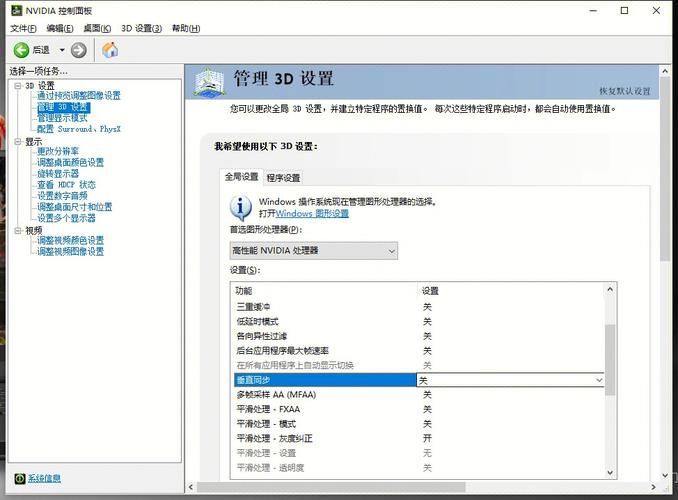Screen dimensions: 678x500
Task: Click the settings list vertical scrollbar thumb
Action: [610, 359]
